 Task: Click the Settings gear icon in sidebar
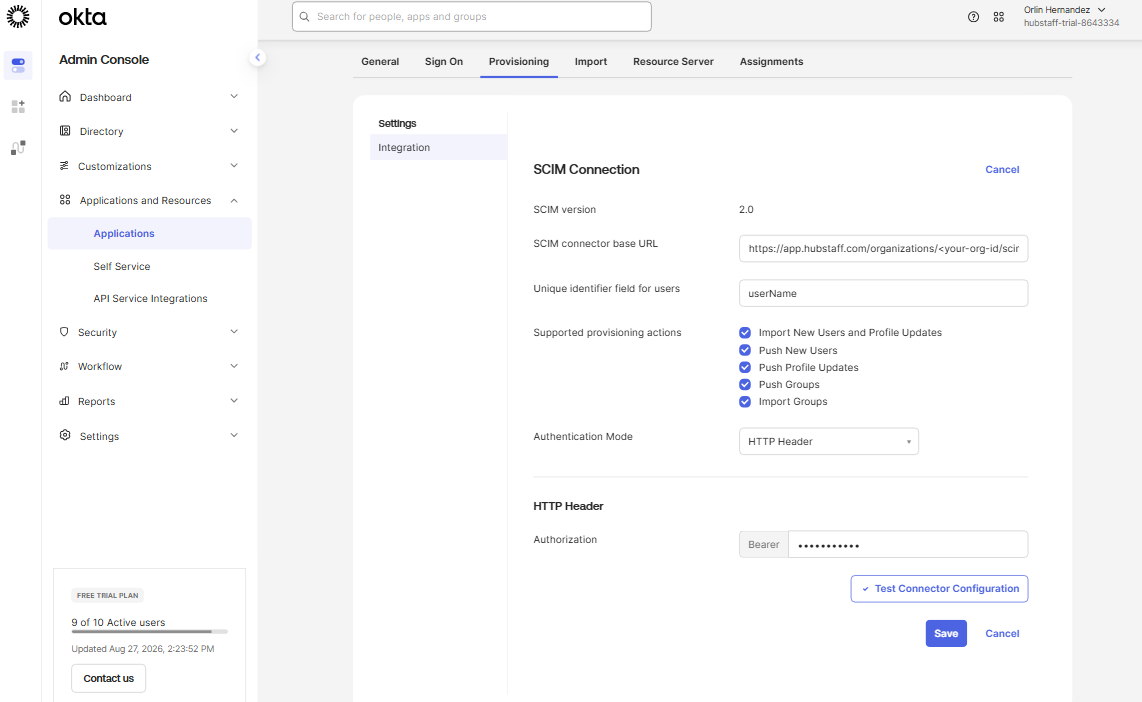65,435
